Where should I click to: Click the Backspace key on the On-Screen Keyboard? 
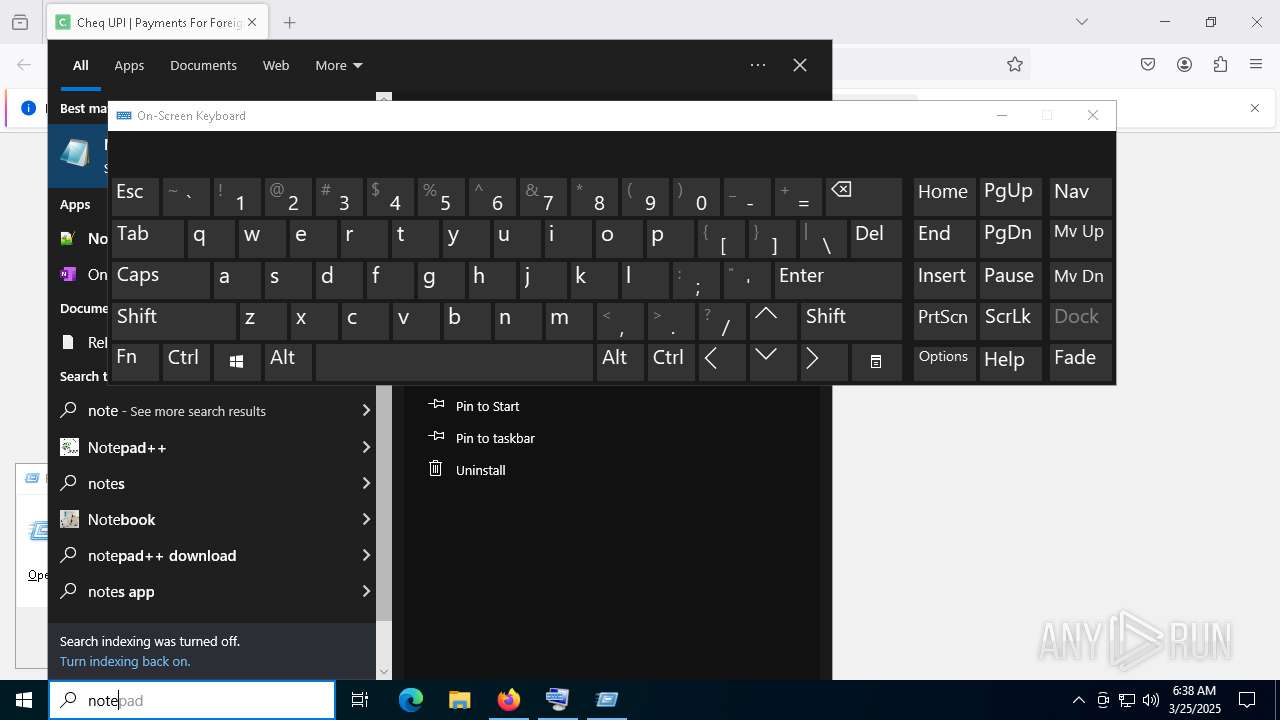tap(864, 197)
